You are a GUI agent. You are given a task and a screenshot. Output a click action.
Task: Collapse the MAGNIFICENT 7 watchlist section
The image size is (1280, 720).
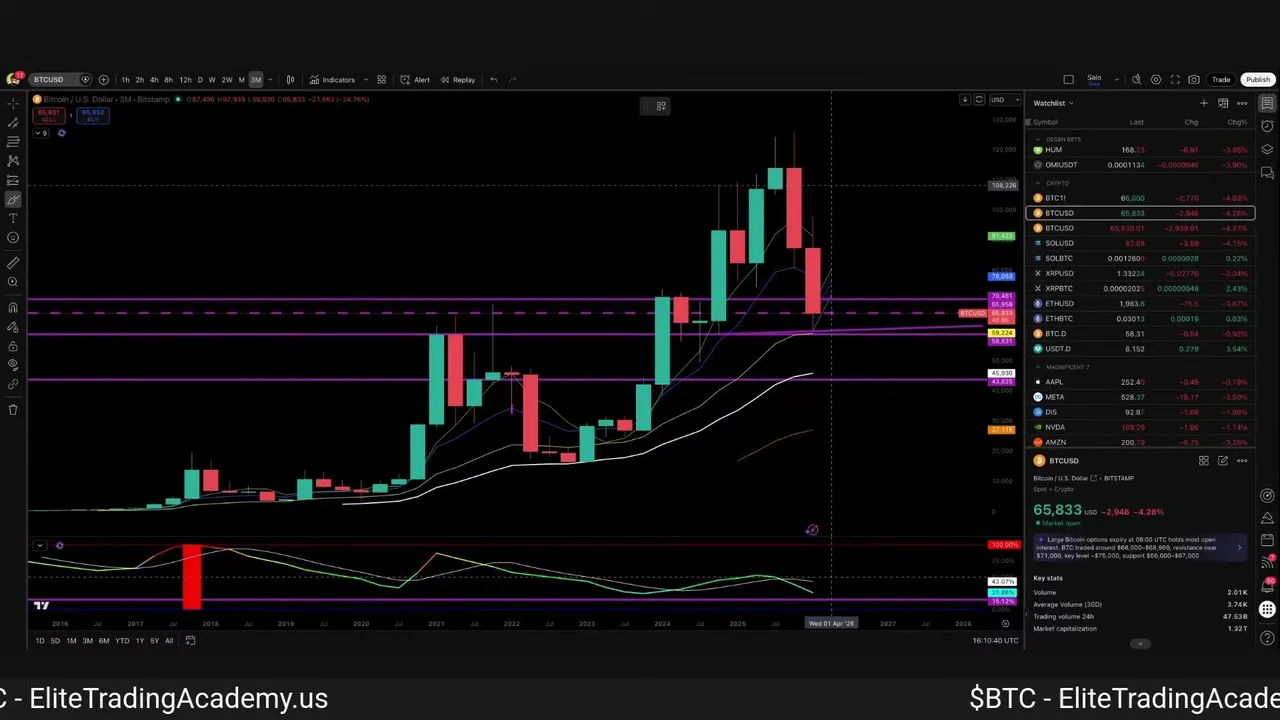[x=1038, y=367]
